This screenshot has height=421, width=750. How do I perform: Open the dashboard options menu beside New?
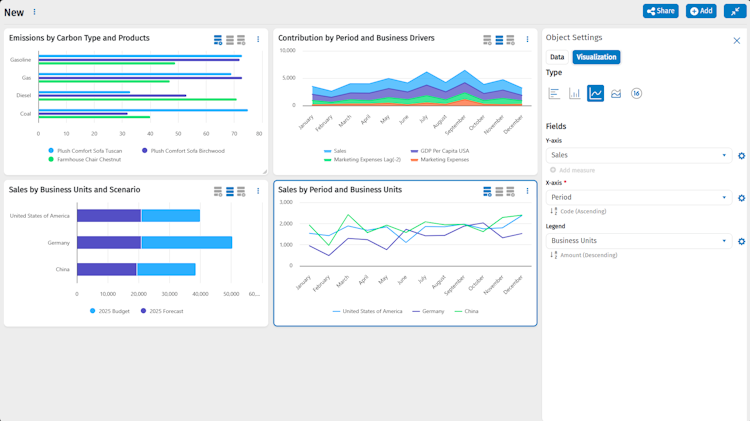[x=34, y=12]
